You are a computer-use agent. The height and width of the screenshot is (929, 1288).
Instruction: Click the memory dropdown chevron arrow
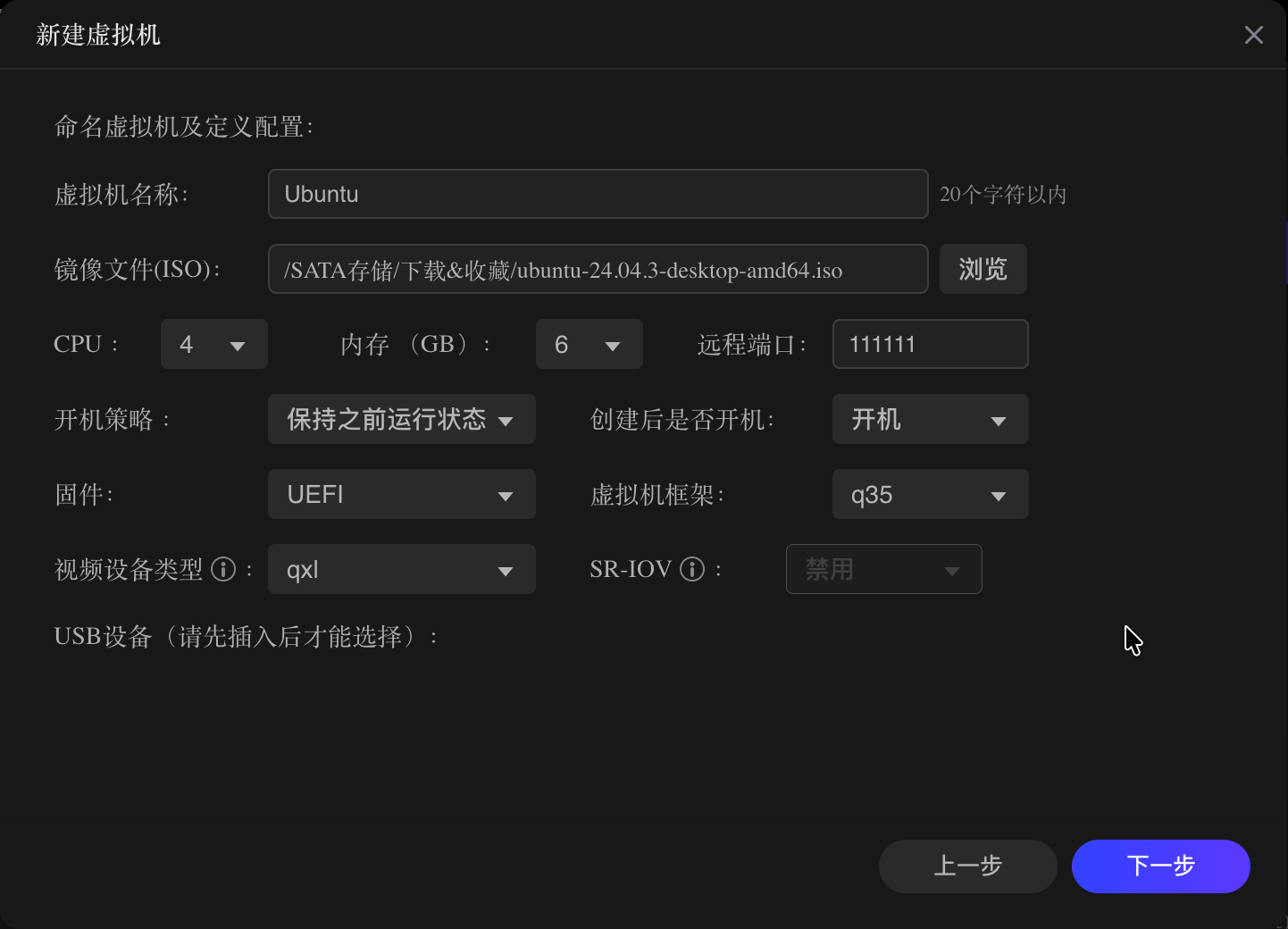pyautogui.click(x=613, y=344)
